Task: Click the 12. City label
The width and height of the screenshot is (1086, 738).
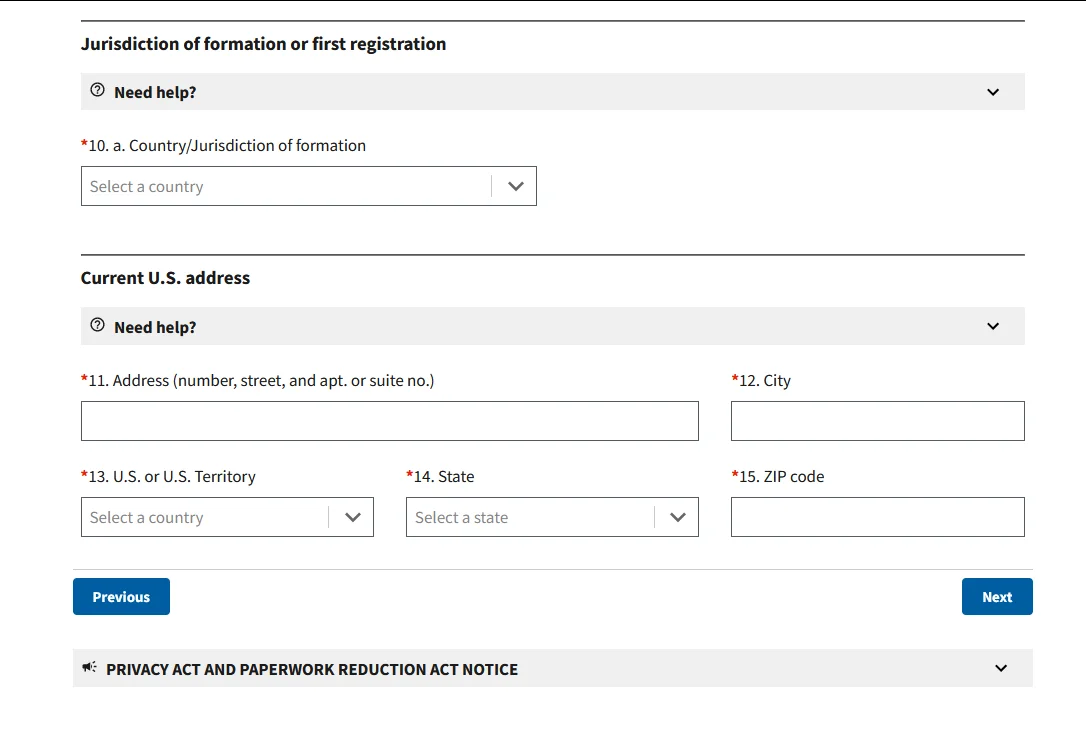Action: pyautogui.click(x=761, y=381)
